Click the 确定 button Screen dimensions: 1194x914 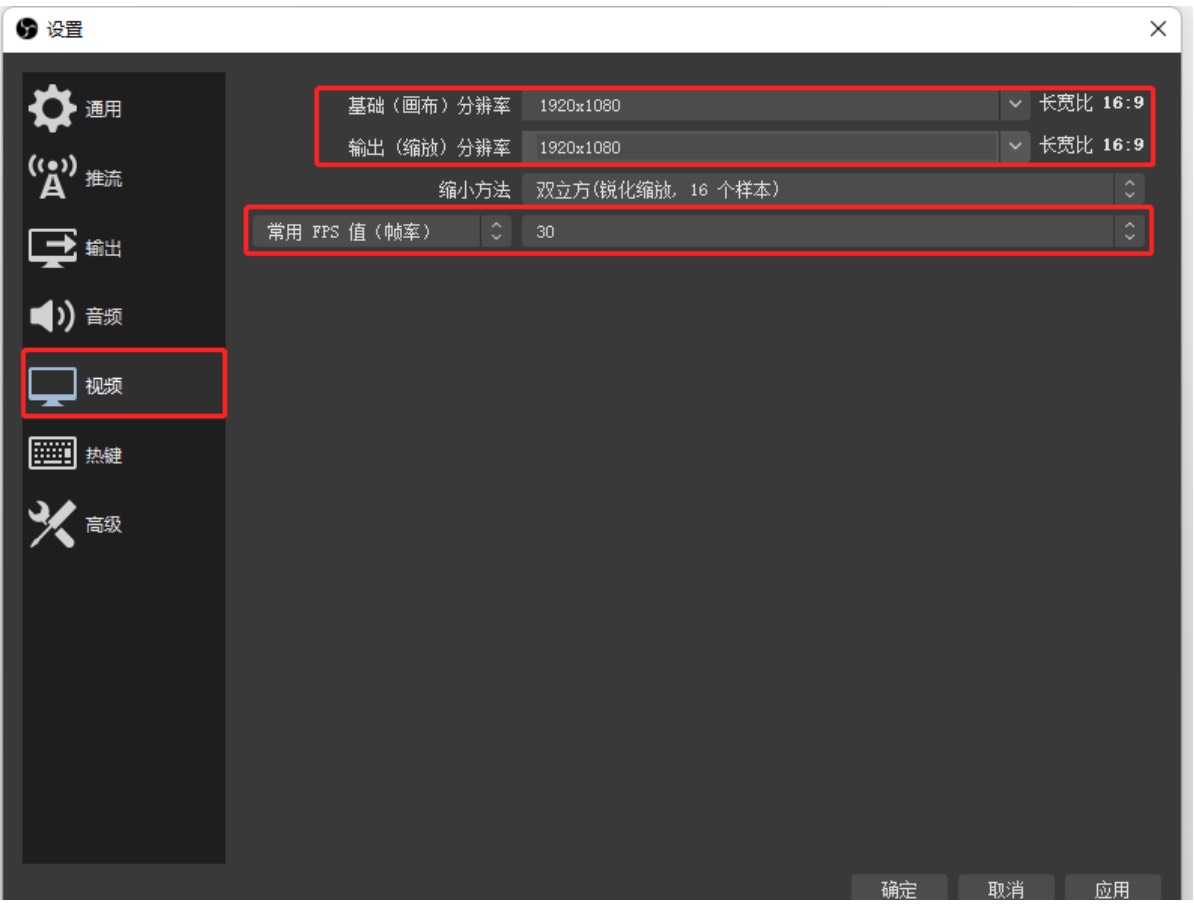(899, 889)
